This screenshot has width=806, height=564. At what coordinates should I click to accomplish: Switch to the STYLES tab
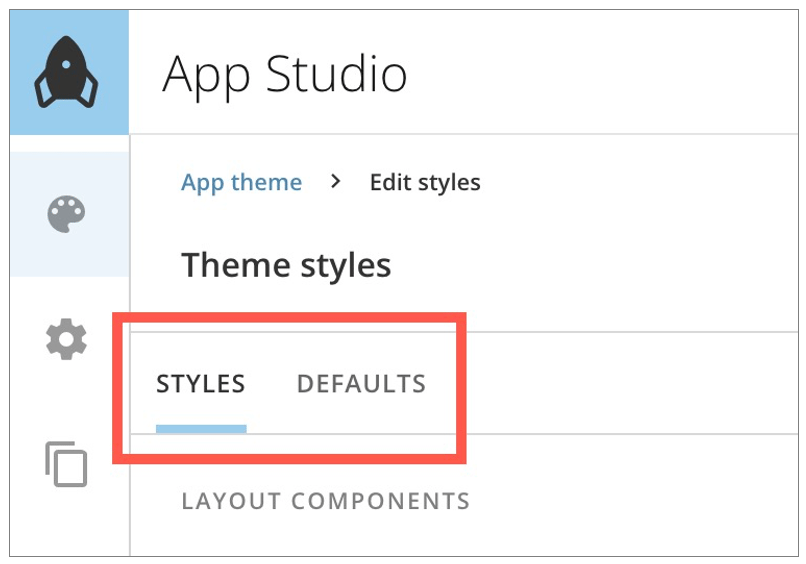pyautogui.click(x=201, y=384)
